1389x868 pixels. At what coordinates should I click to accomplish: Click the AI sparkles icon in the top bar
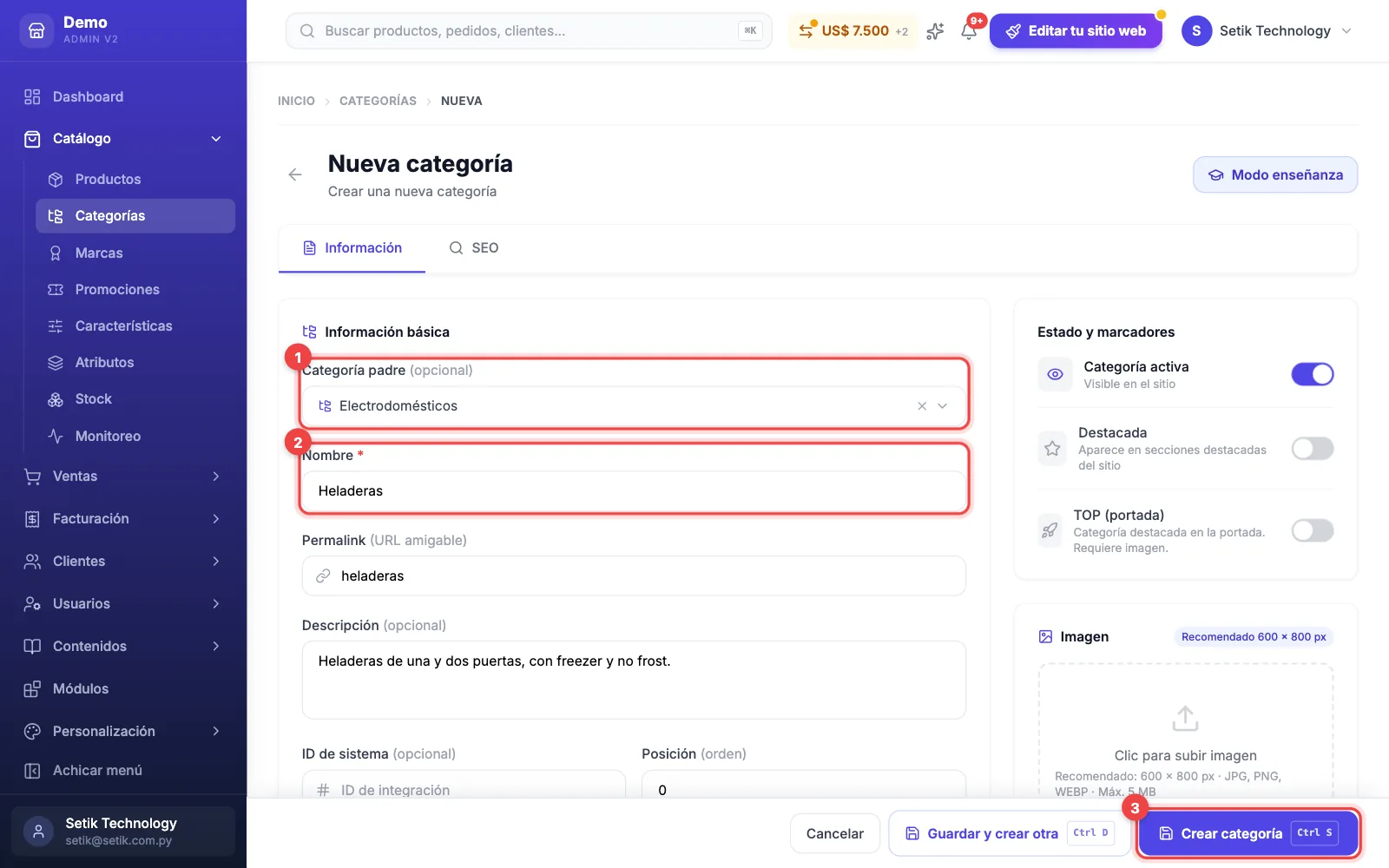(x=935, y=31)
